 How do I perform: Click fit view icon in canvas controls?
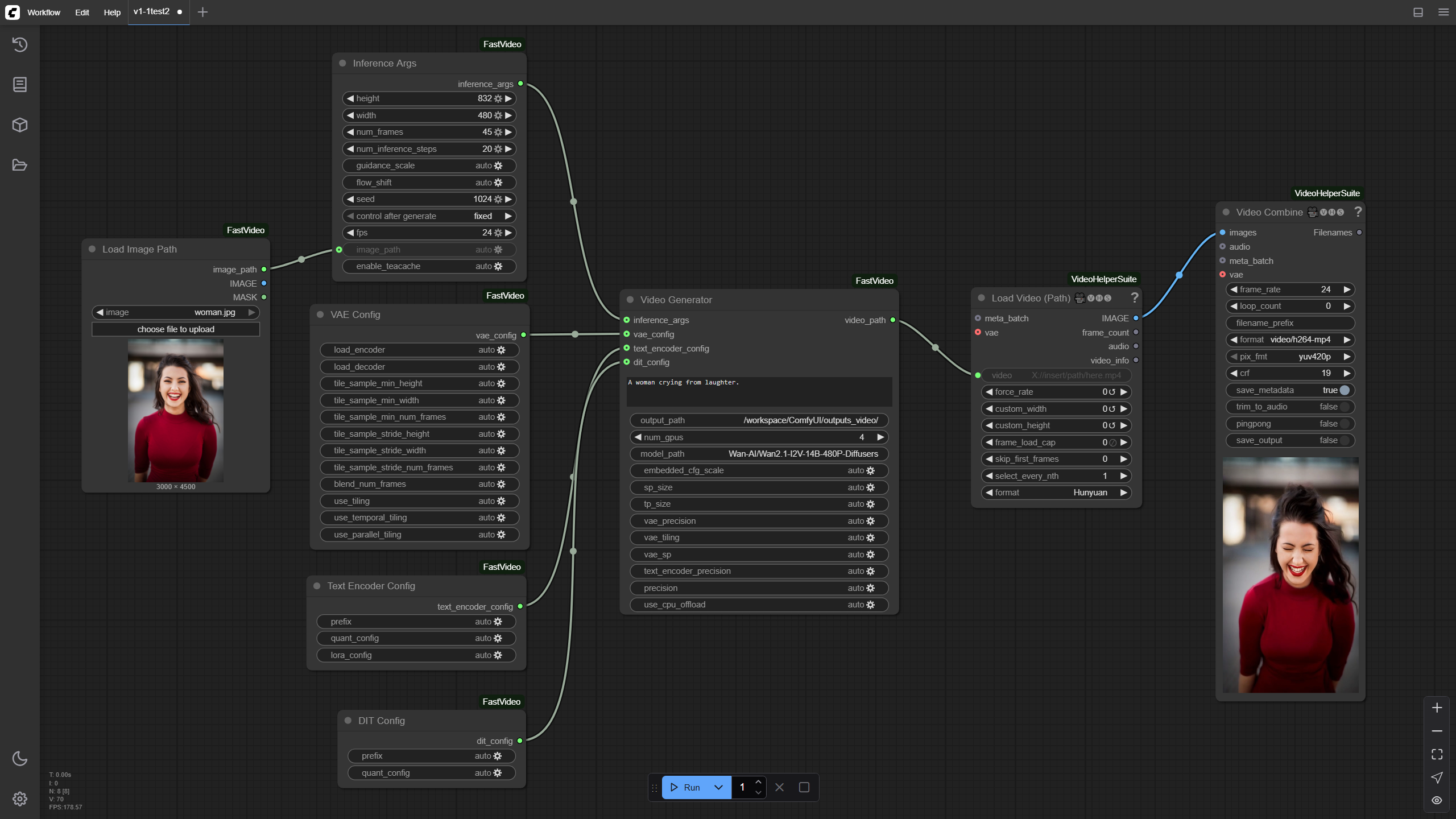[x=1437, y=754]
